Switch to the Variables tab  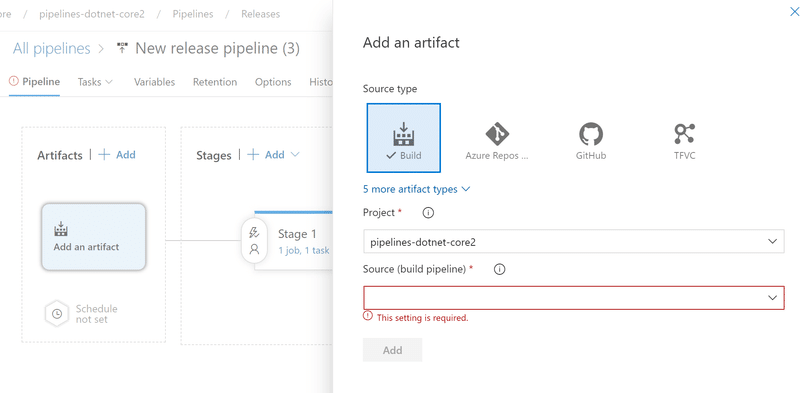(x=154, y=82)
